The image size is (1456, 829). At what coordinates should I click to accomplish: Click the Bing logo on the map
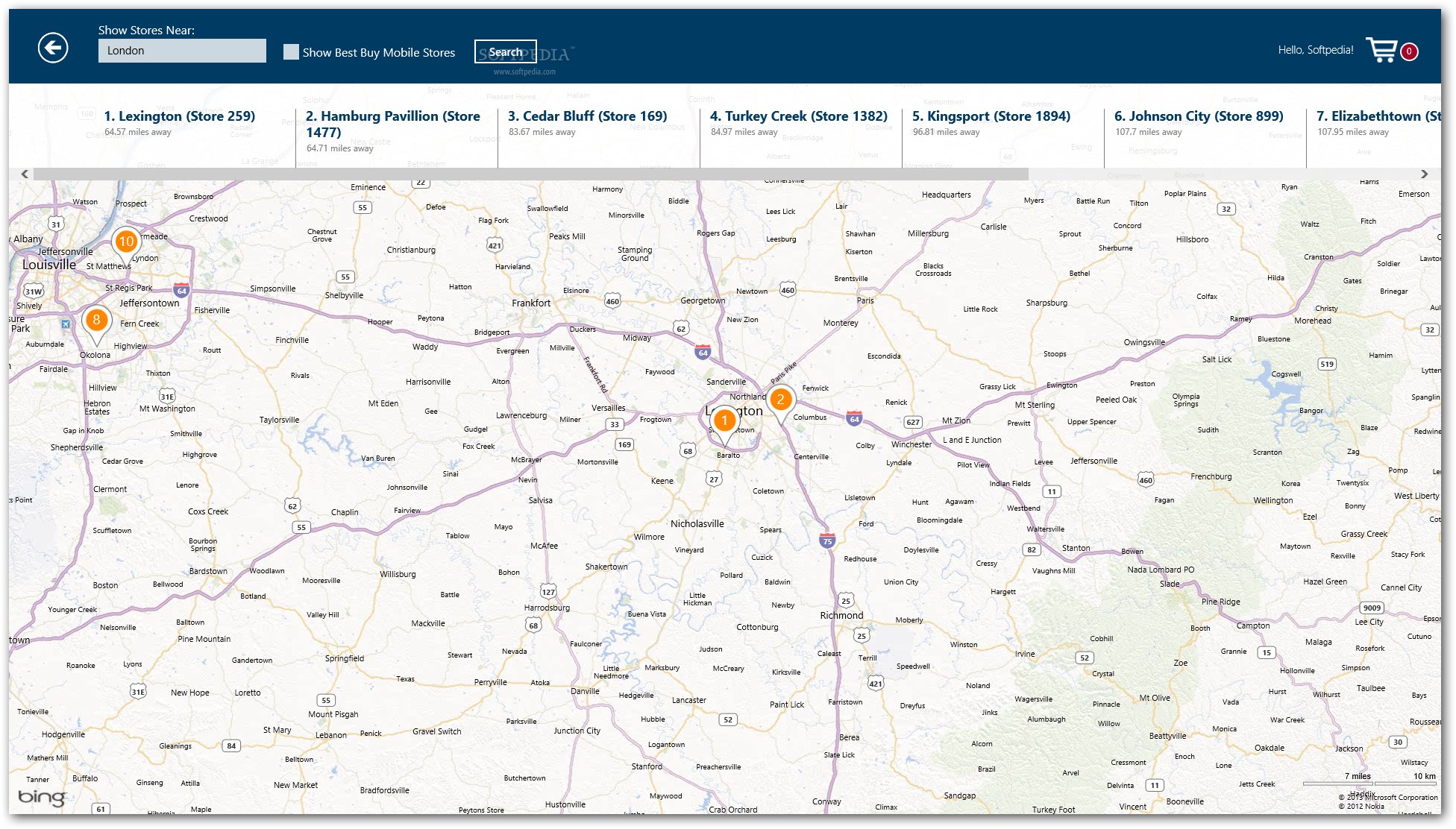tap(41, 797)
